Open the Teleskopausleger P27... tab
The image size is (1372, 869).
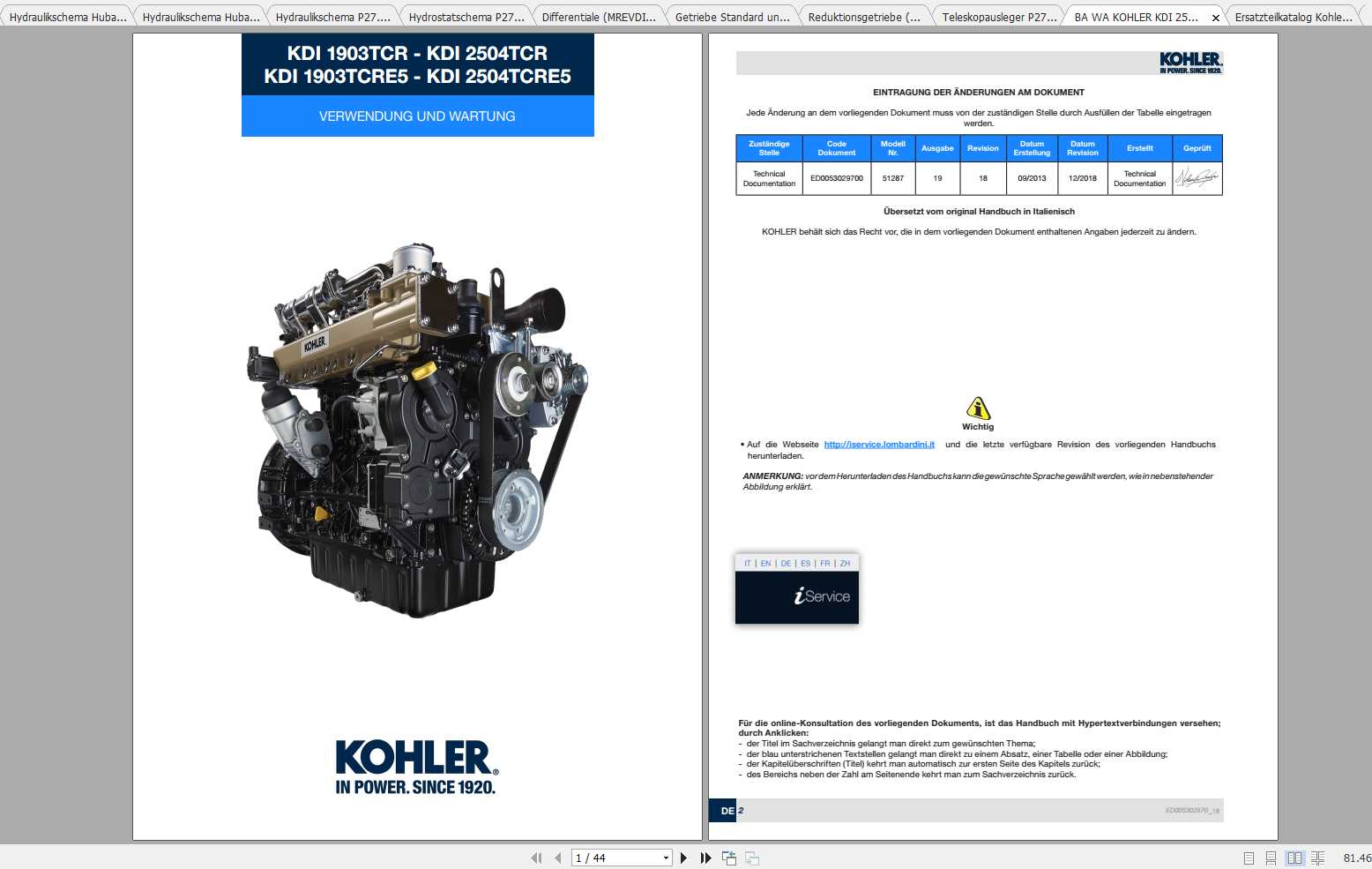pyautogui.click(x=998, y=17)
